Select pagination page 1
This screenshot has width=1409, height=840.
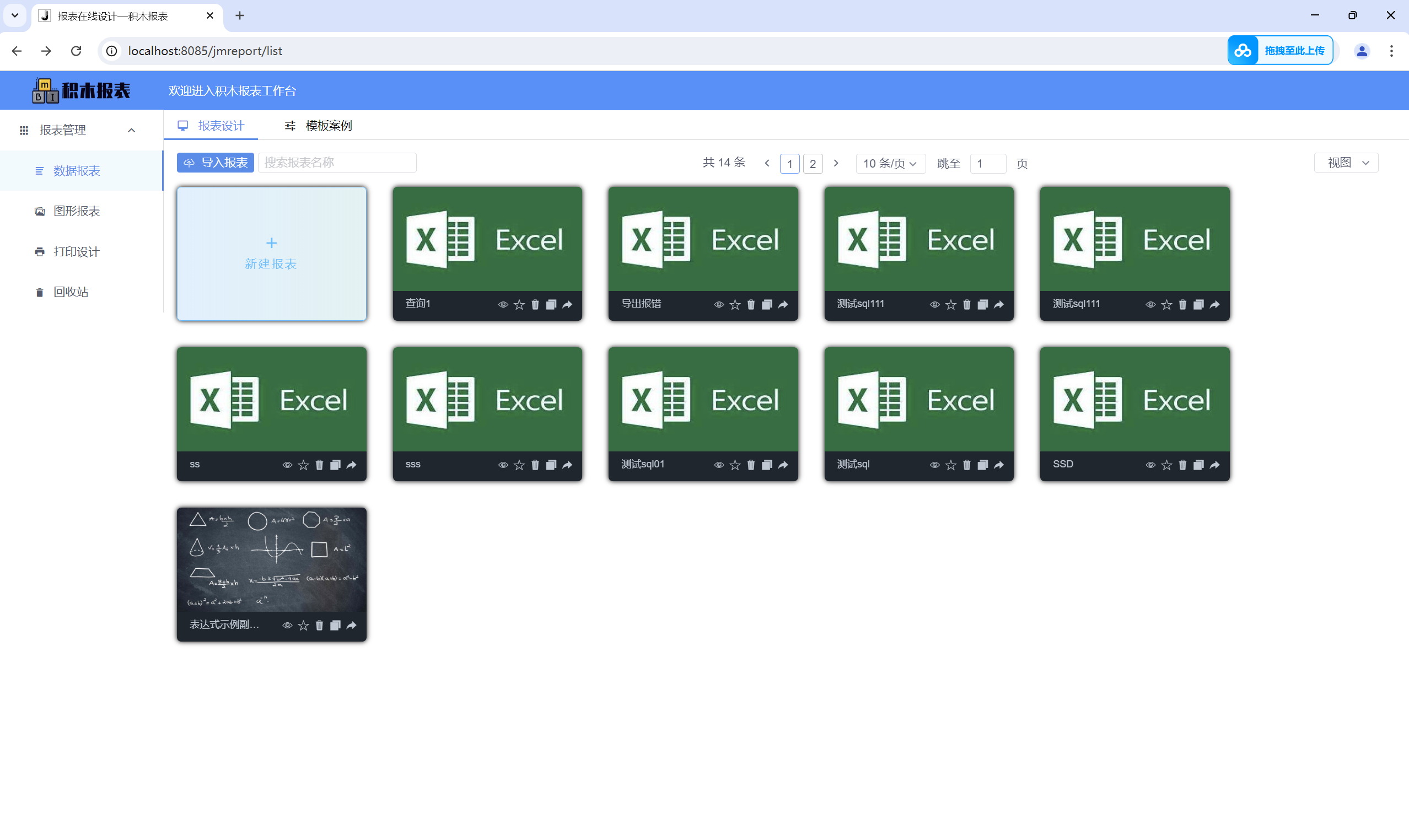(x=790, y=164)
